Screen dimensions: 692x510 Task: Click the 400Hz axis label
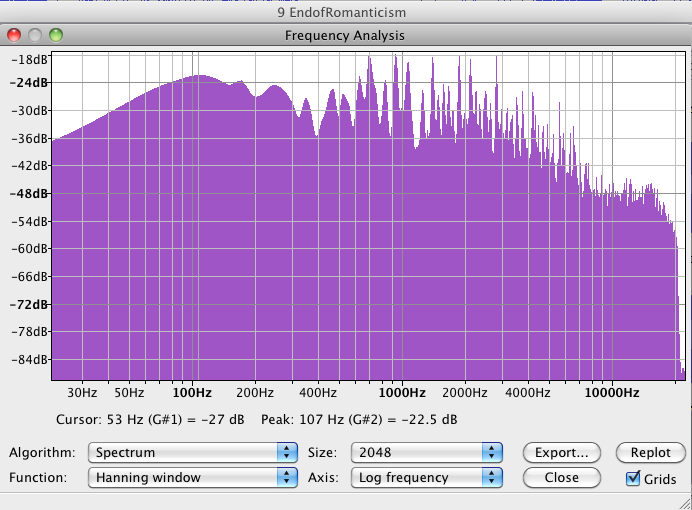pyautogui.click(x=318, y=393)
